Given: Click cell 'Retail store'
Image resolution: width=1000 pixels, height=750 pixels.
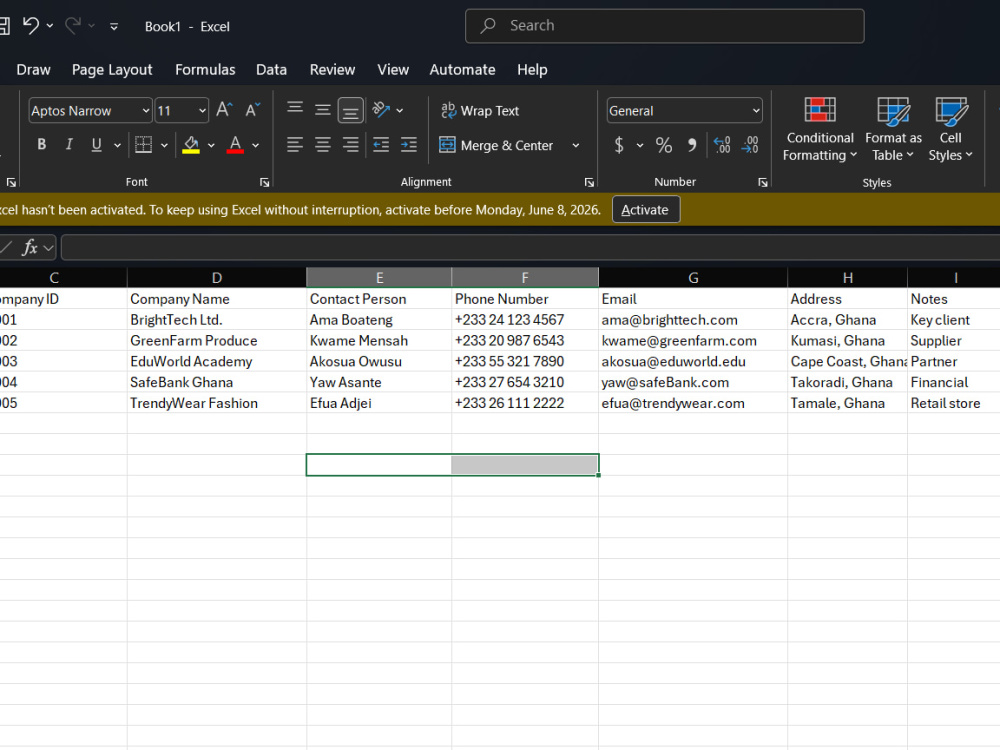Looking at the screenshot, I should 953,403.
